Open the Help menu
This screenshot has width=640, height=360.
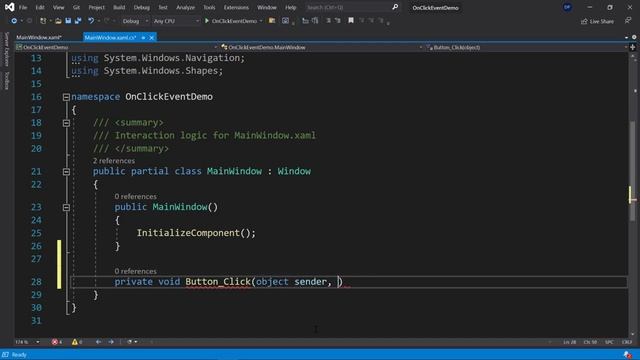(x=291, y=7)
